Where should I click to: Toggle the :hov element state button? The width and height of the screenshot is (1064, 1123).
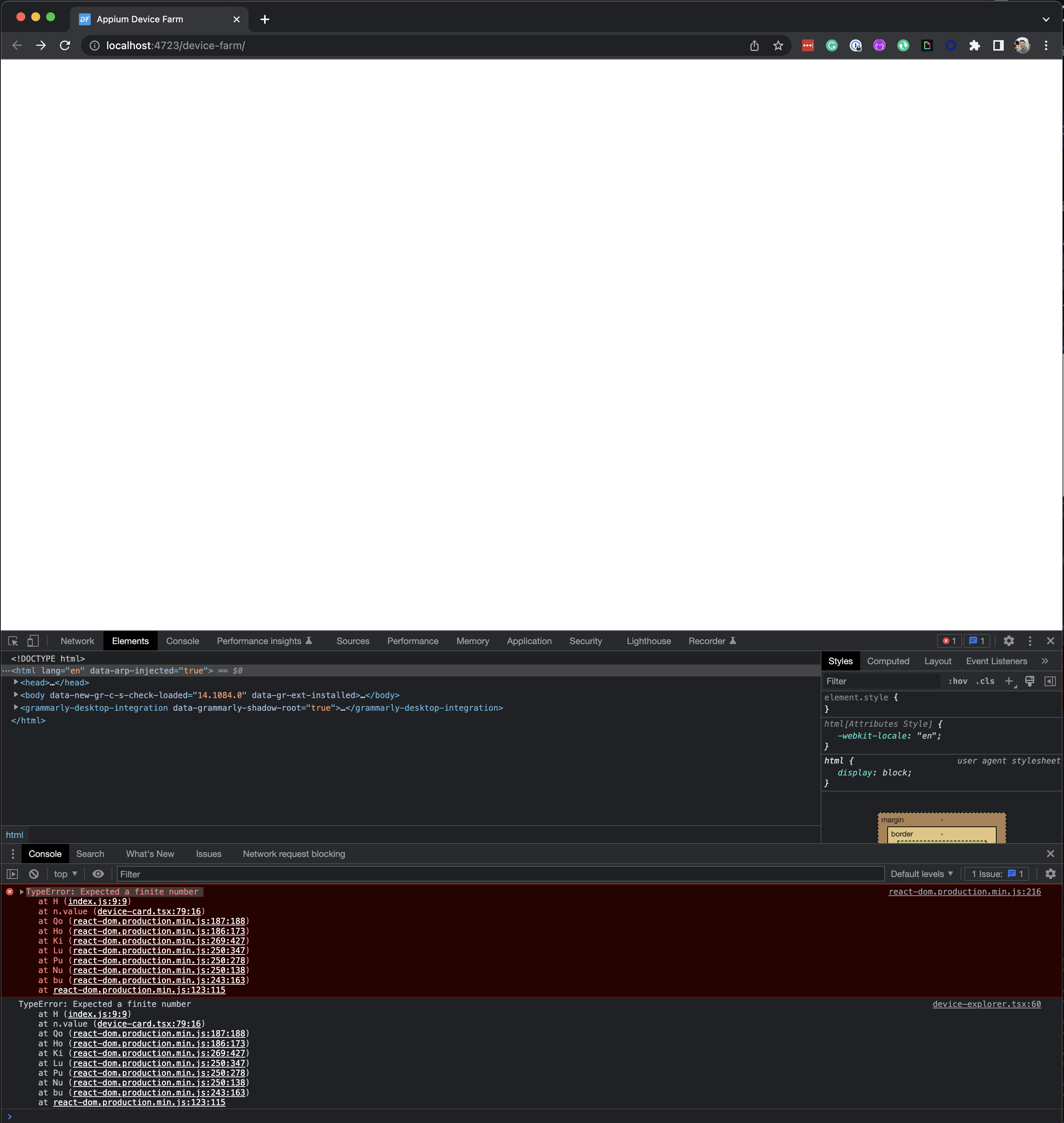pyautogui.click(x=957, y=681)
